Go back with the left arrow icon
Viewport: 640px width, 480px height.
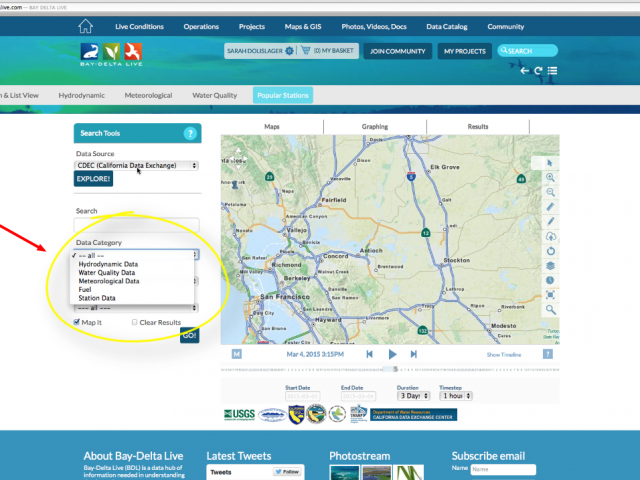524,71
